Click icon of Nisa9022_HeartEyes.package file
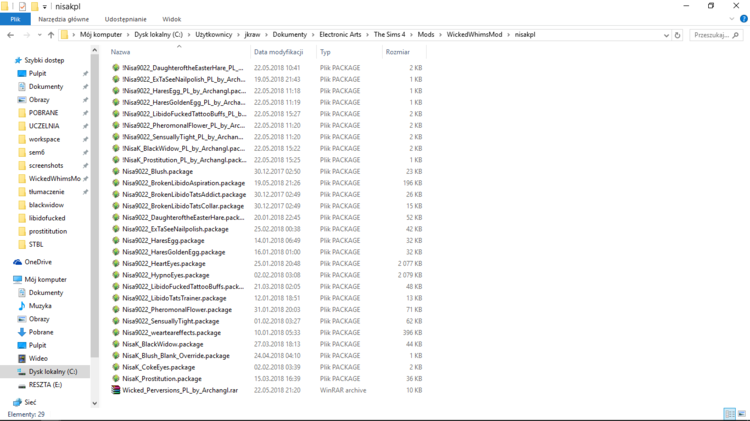750x421 pixels. point(115,263)
